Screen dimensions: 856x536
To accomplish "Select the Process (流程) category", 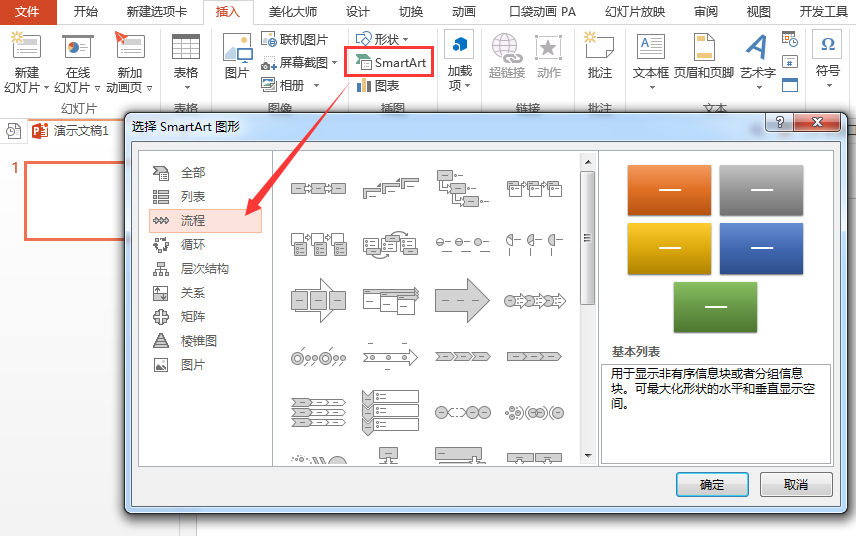I will click(205, 221).
